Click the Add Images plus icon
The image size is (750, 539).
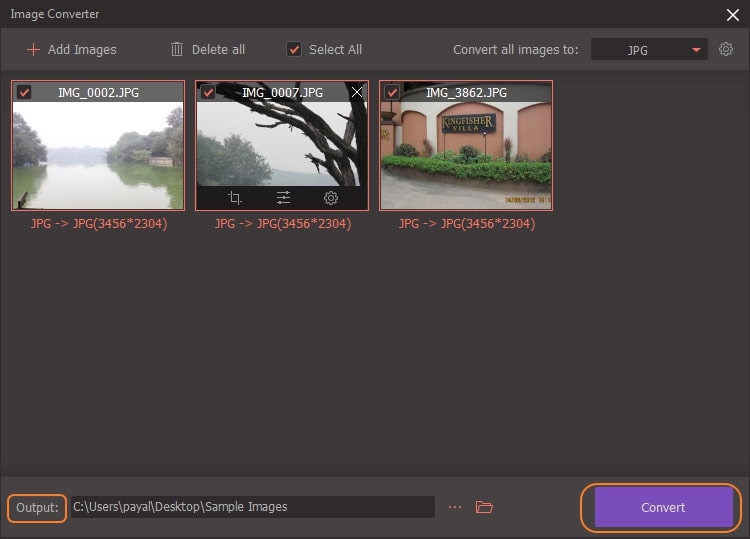click(33, 49)
